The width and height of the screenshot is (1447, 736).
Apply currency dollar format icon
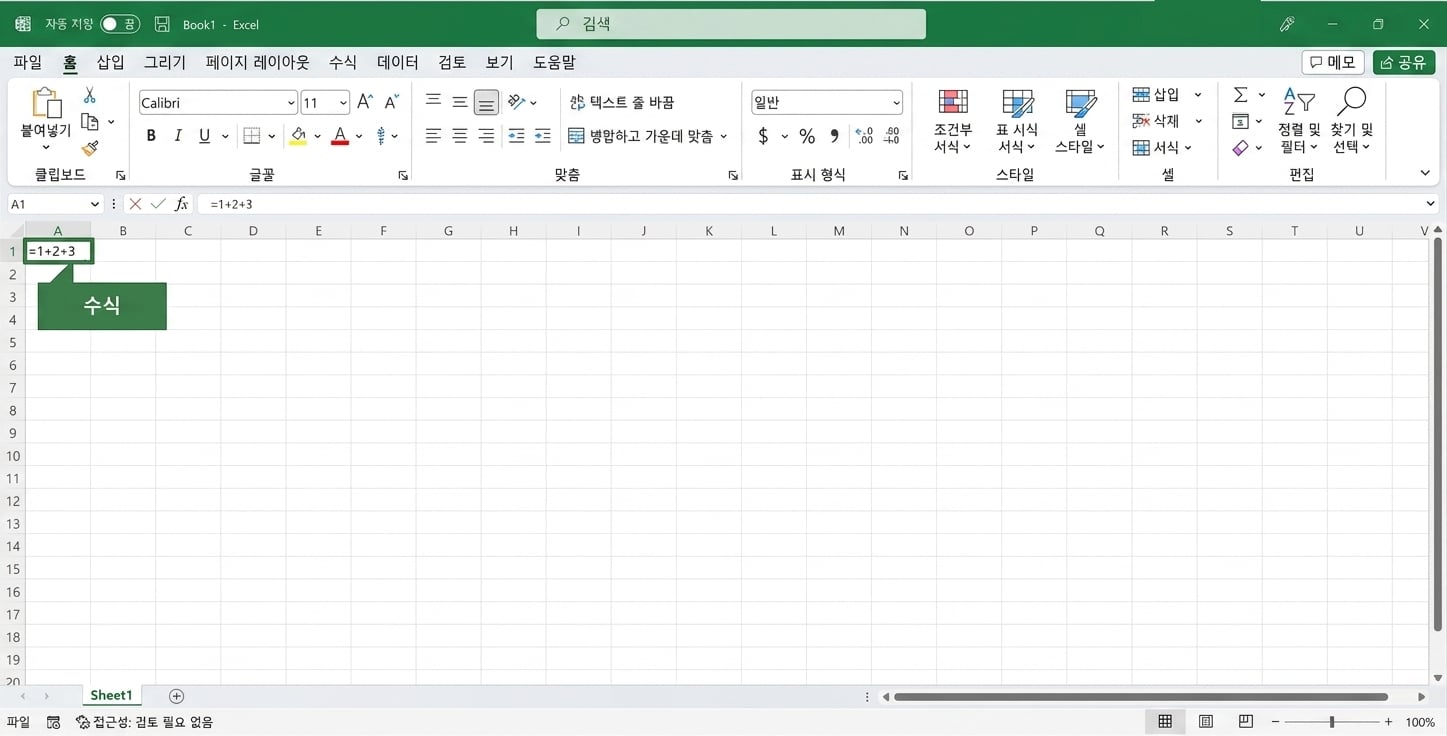[763, 136]
